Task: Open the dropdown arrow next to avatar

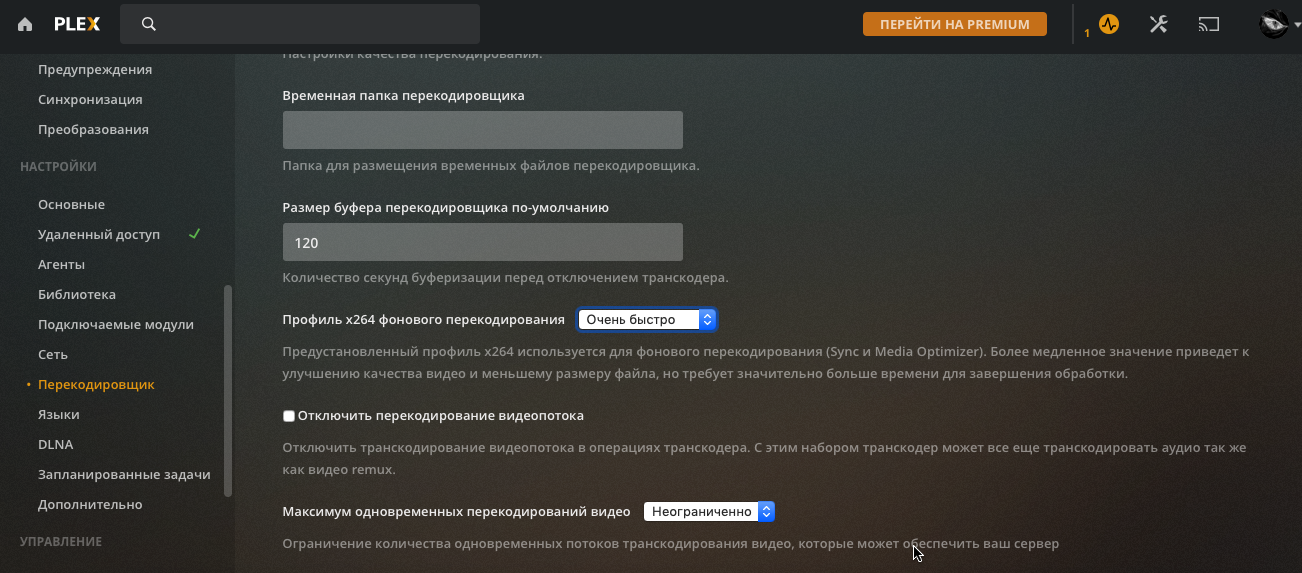Action: click(1295, 25)
